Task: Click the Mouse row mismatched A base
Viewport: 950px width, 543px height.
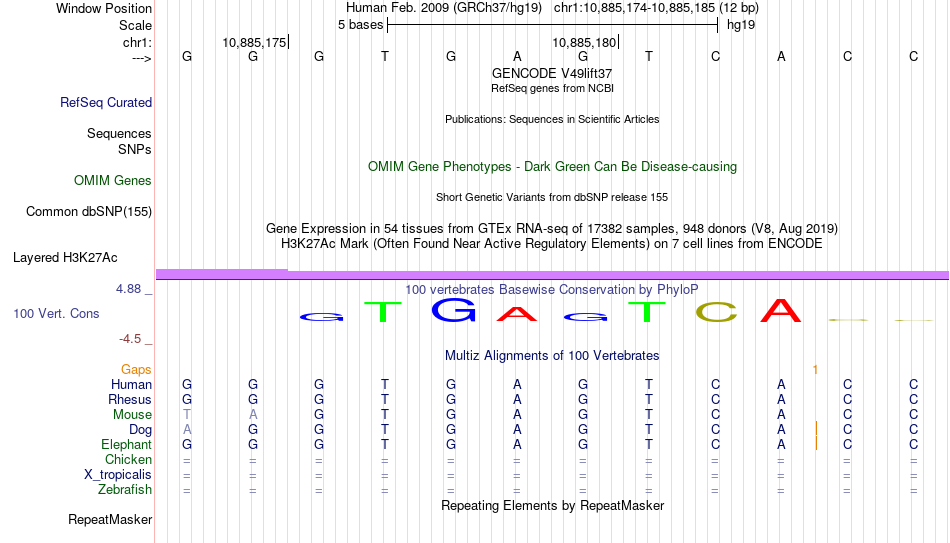Action: 253,415
